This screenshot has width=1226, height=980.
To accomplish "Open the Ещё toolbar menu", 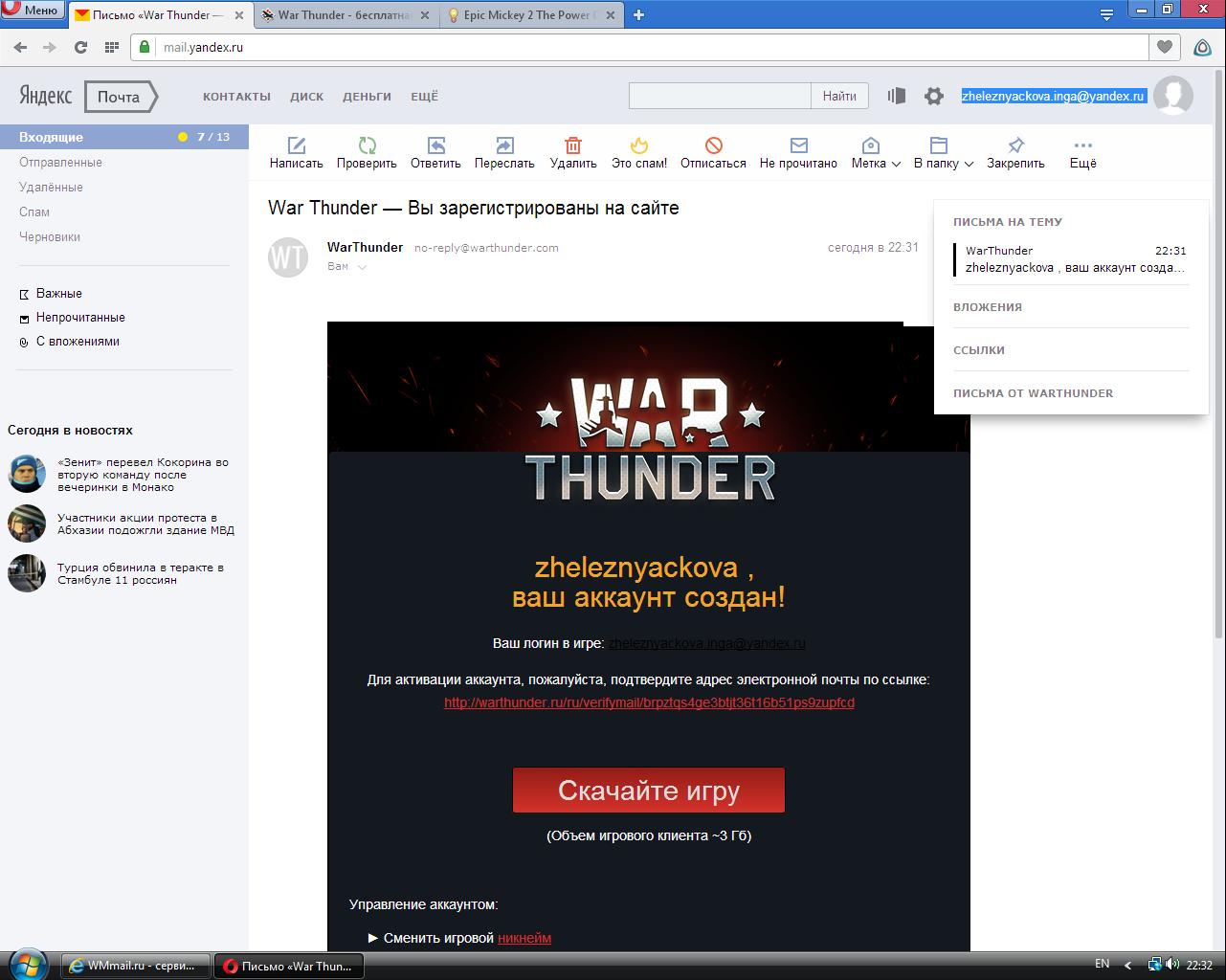I will [1082, 153].
